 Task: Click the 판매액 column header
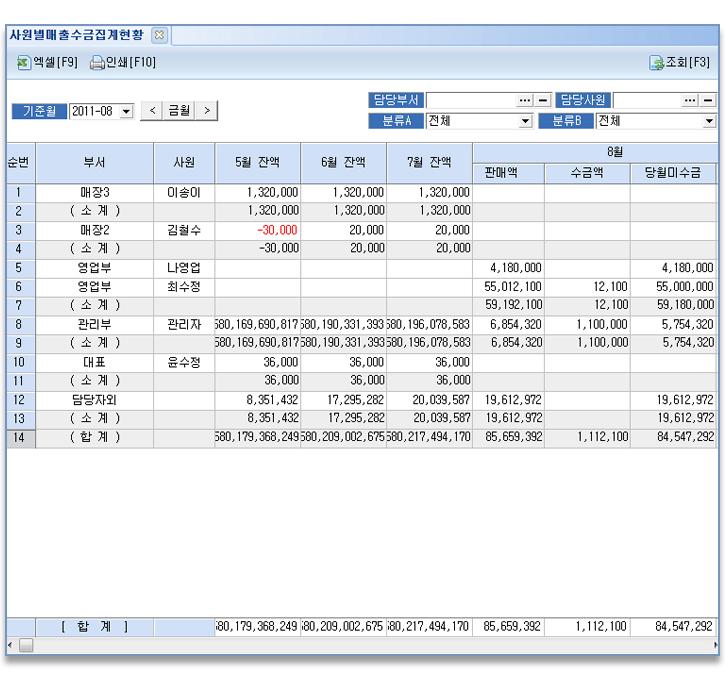tap(507, 172)
